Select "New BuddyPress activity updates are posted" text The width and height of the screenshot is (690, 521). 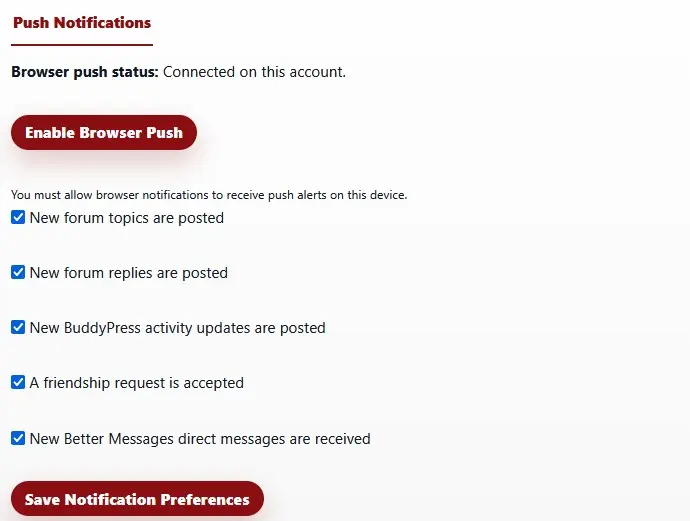(178, 328)
